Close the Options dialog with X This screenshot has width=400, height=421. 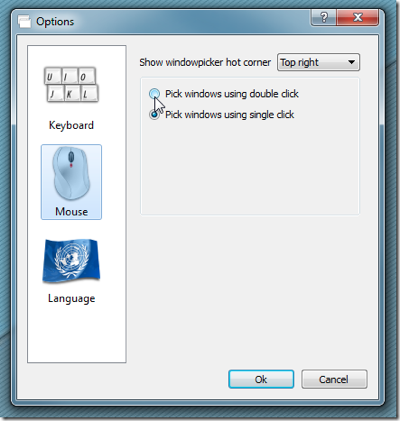[x=358, y=17]
